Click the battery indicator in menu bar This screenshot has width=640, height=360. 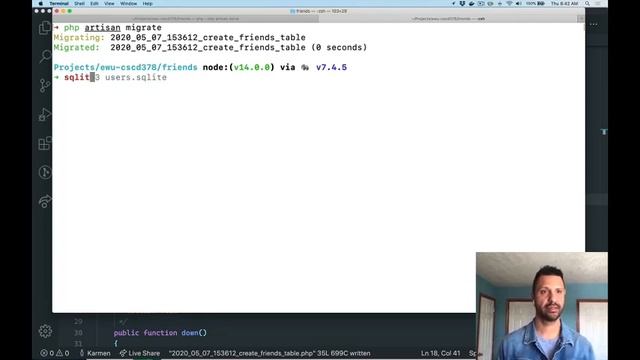click(x=535, y=3)
